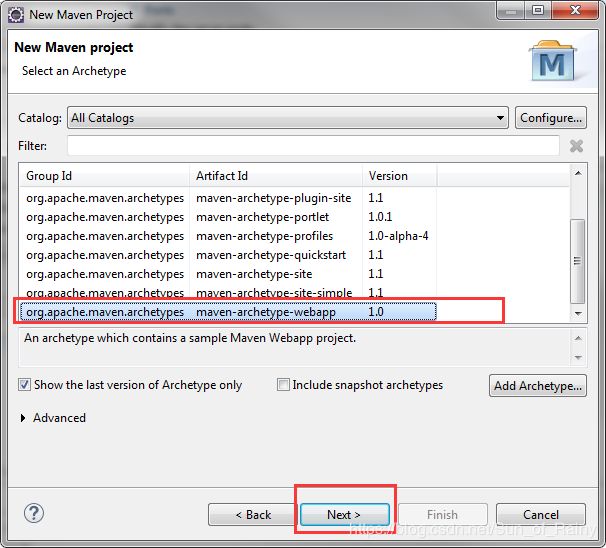The height and width of the screenshot is (548, 606).
Task: Maximize the New Maven Project window
Action: point(538,10)
